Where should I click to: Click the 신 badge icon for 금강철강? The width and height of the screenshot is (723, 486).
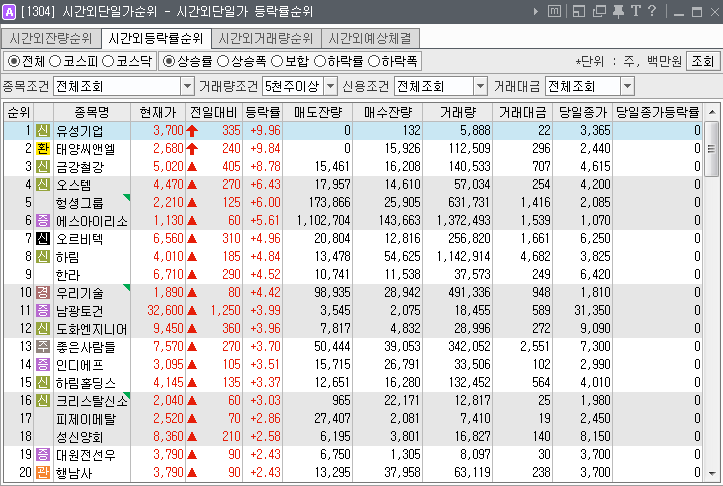pos(43,166)
